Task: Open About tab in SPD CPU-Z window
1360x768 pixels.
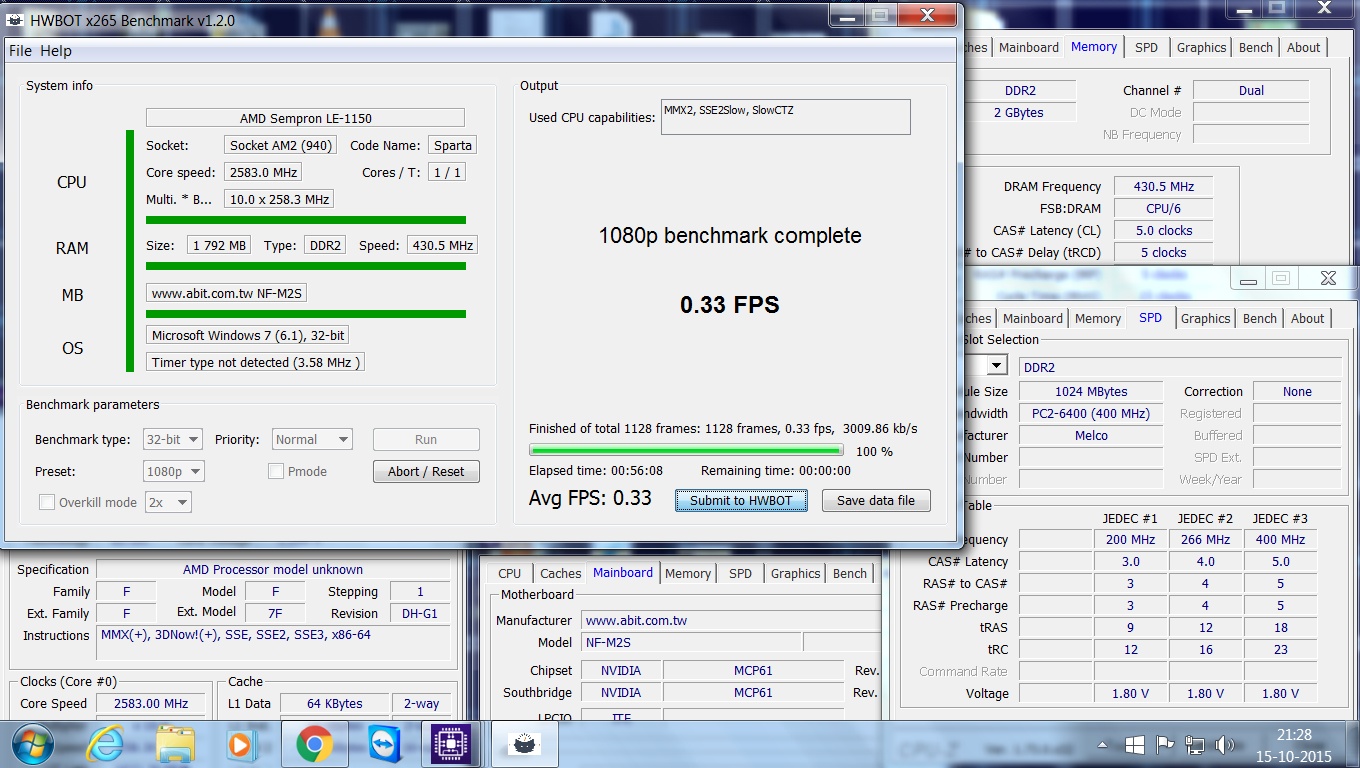Action: tap(1308, 318)
